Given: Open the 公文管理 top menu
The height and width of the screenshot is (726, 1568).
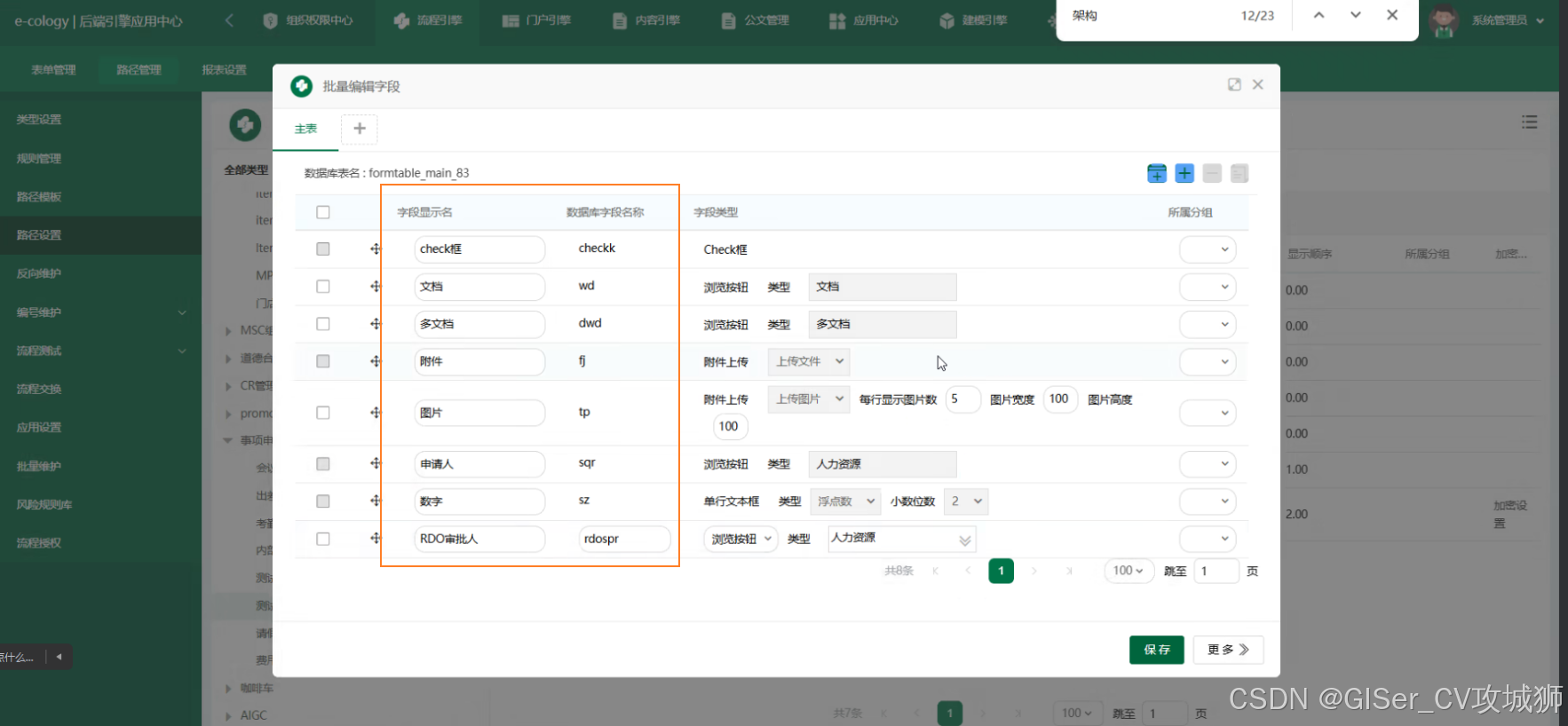Looking at the screenshot, I should 756,20.
